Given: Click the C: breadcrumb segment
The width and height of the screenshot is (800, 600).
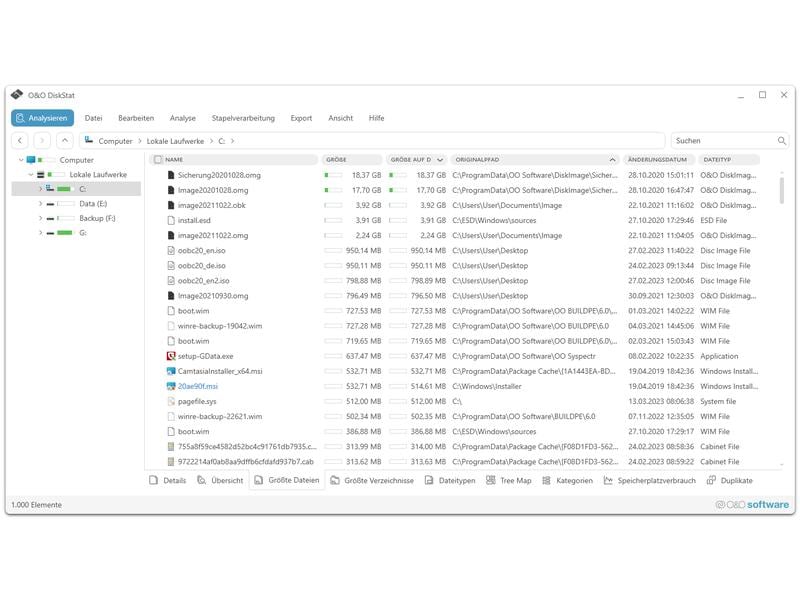Looking at the screenshot, I should (221, 141).
